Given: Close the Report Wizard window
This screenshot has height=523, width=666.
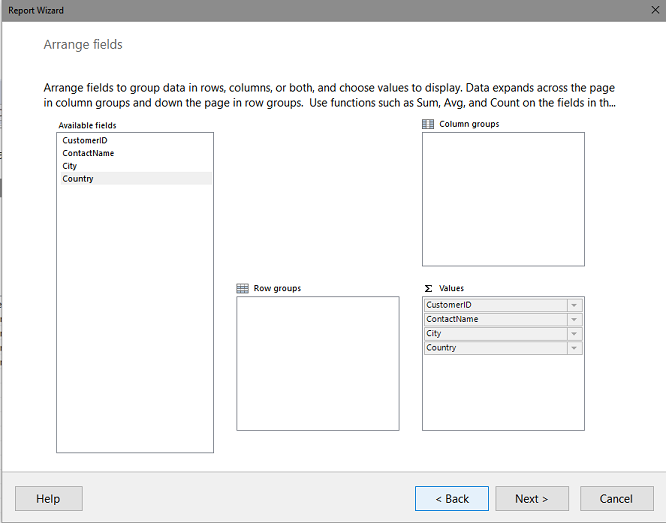Looking at the screenshot, I should pyautogui.click(x=655, y=10).
